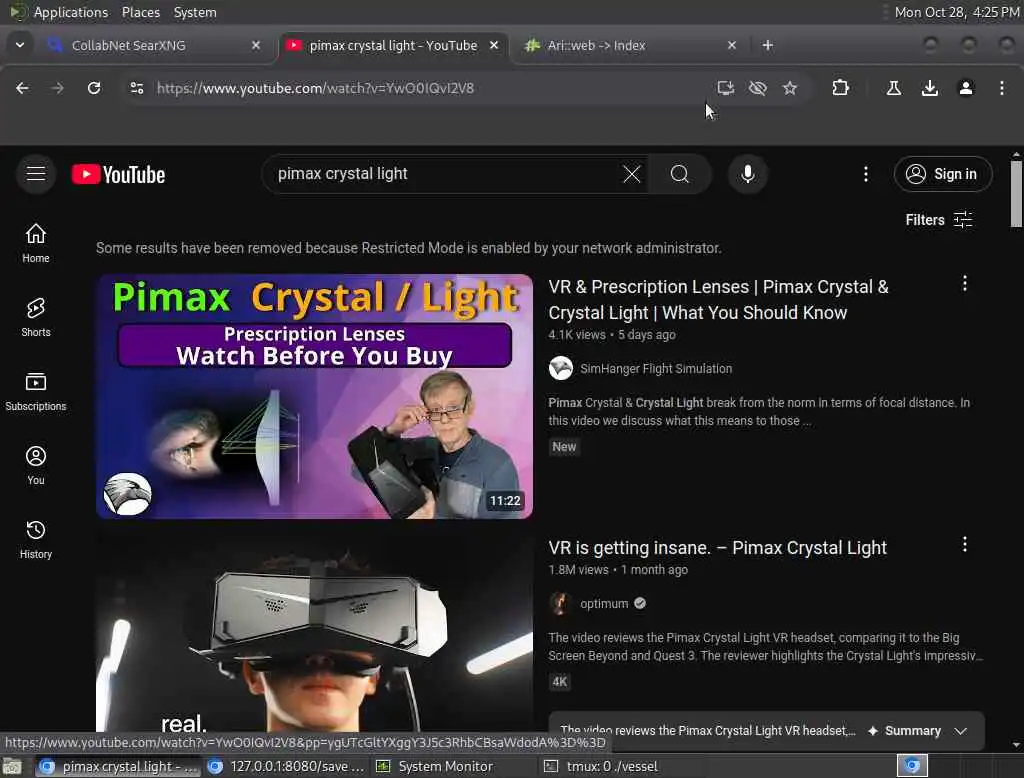The height and width of the screenshot is (778, 1024).
Task: Open a new browser tab
Action: [x=767, y=45]
